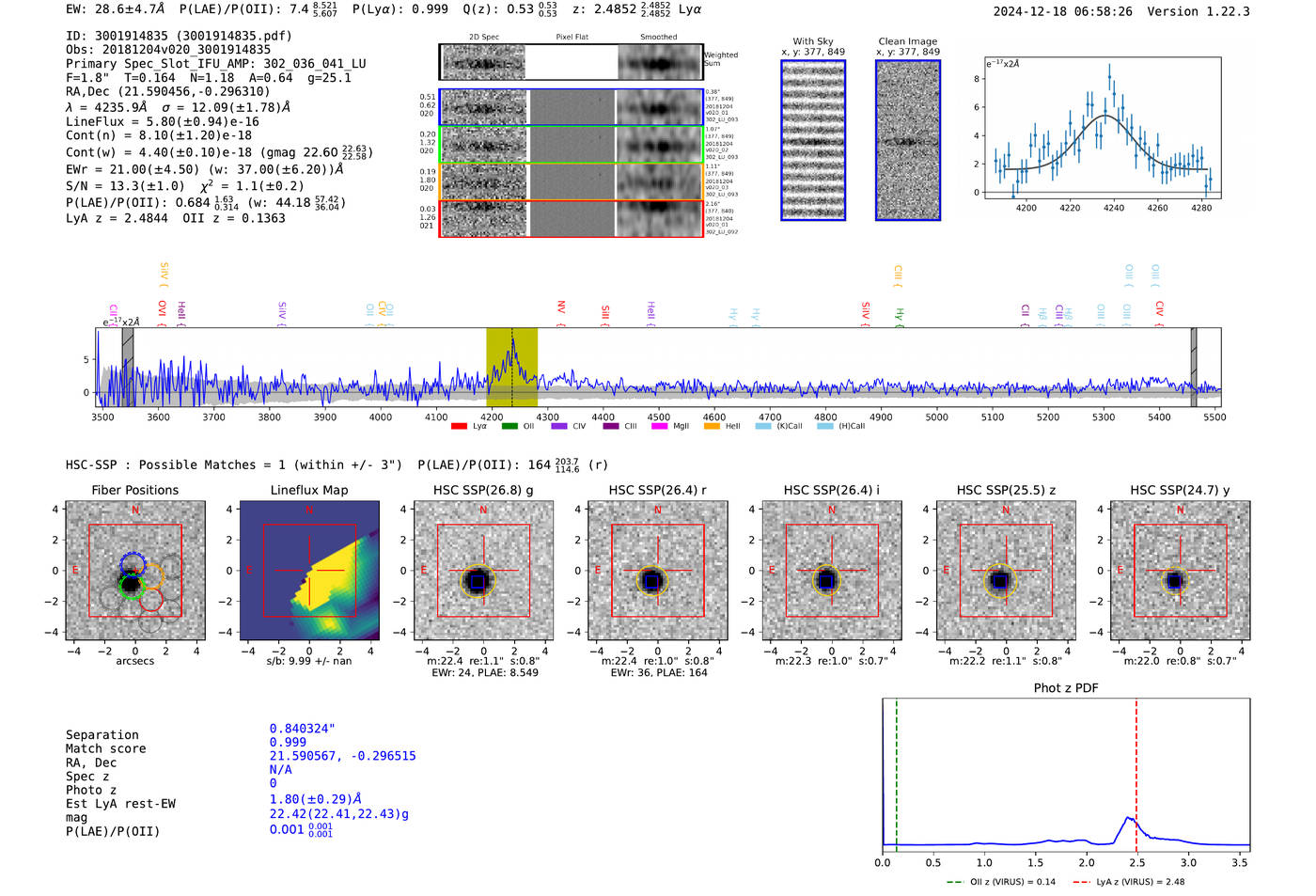Image resolution: width=1316 pixels, height=896 pixels.
Task: Open the Lineflux Map panel
Action: click(309, 571)
